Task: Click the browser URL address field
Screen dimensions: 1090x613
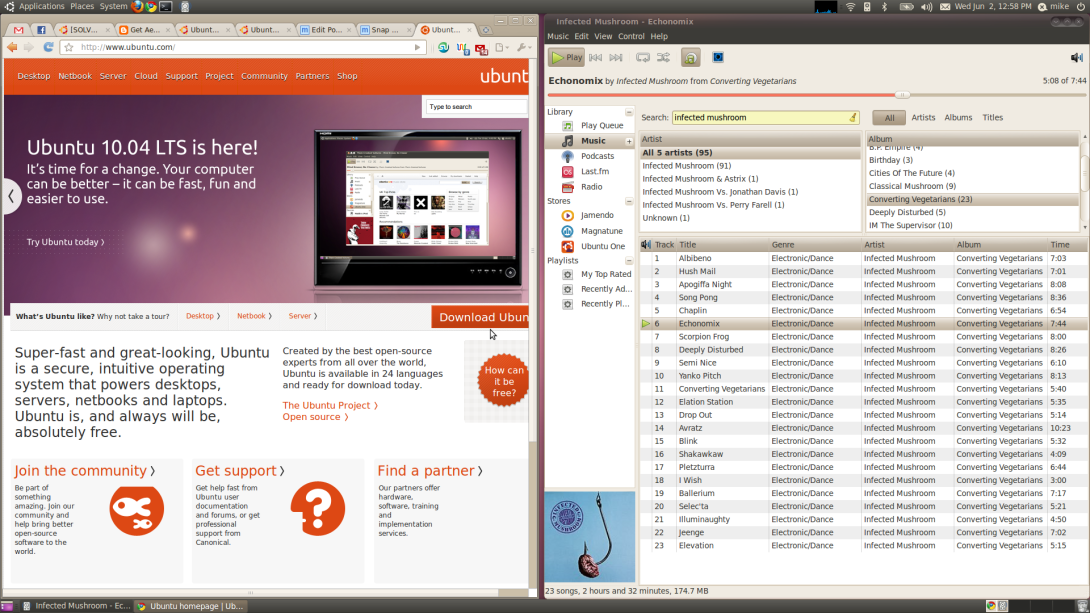Action: (x=243, y=47)
